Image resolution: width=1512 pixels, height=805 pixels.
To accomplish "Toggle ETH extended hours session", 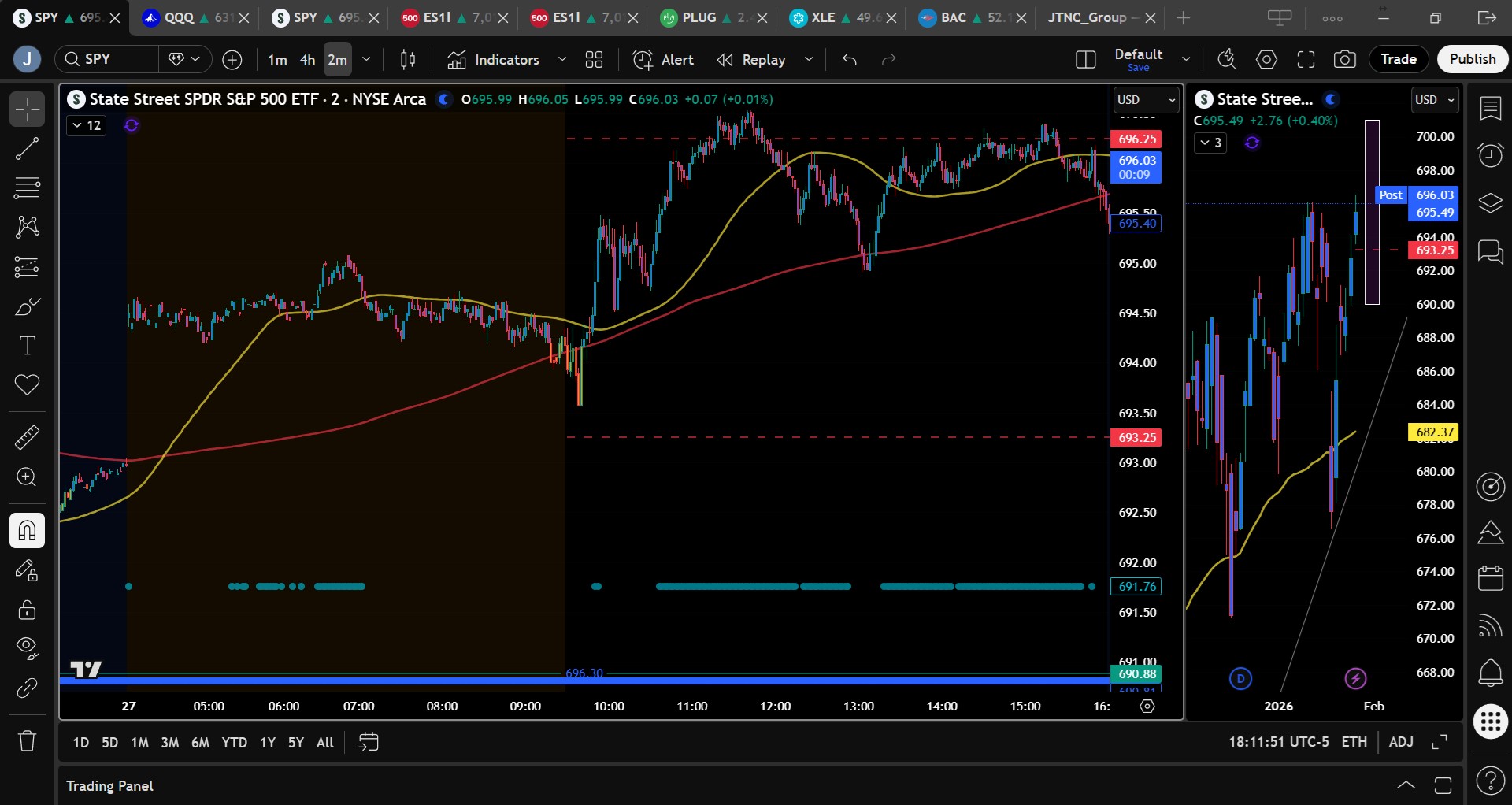I will tap(1354, 742).
